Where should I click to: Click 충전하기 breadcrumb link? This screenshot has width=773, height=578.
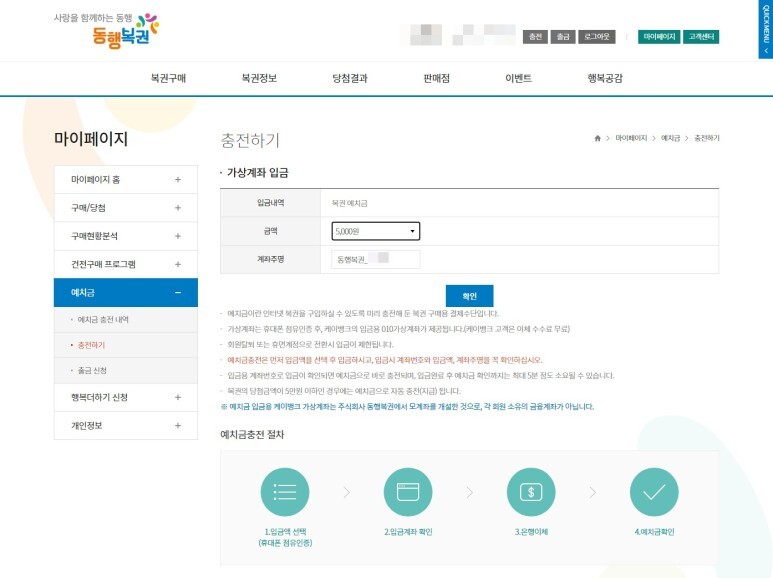pos(707,138)
